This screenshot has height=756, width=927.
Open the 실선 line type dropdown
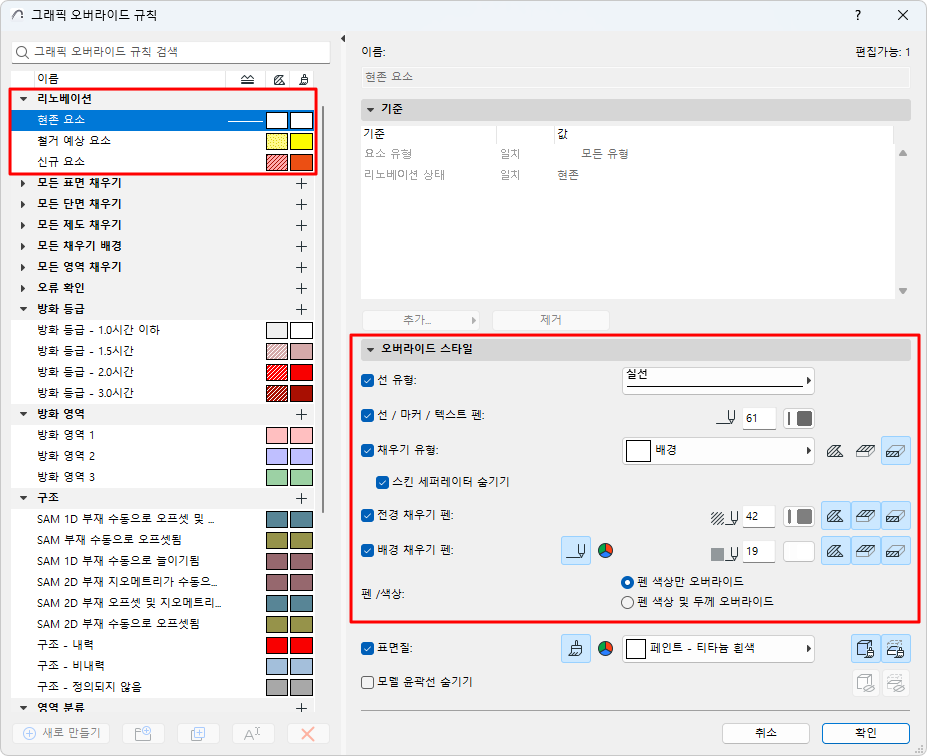click(718, 381)
